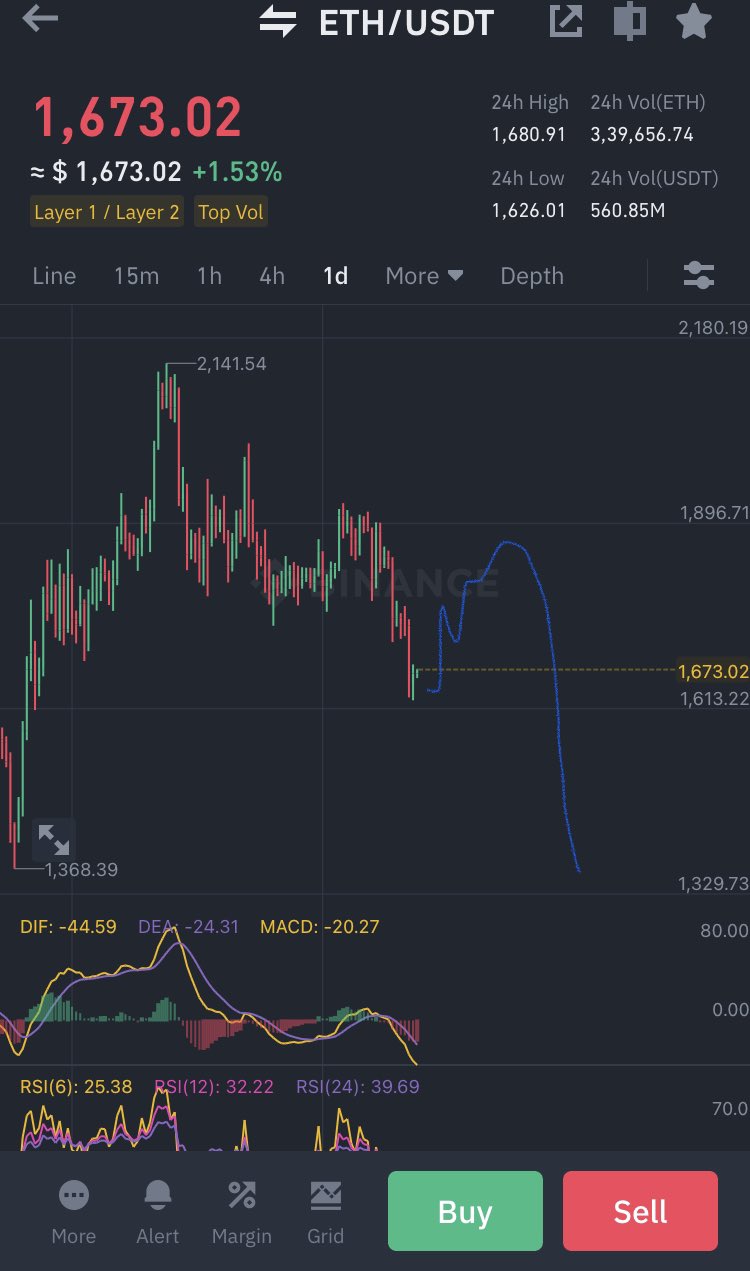Tap the 1,613.22 price axis label
Image resolution: width=750 pixels, height=1271 pixels.
click(x=713, y=698)
